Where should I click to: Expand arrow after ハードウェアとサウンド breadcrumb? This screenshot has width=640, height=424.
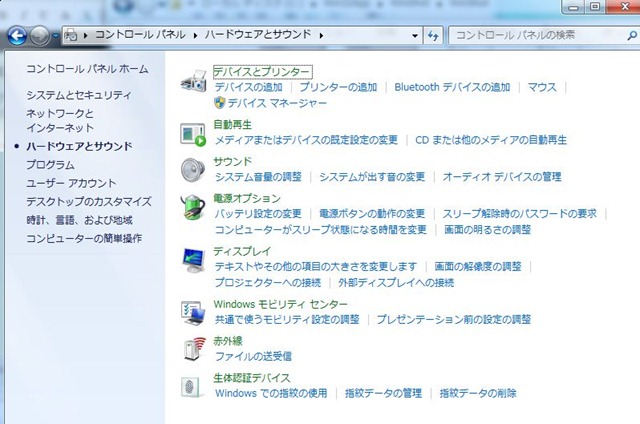322,36
